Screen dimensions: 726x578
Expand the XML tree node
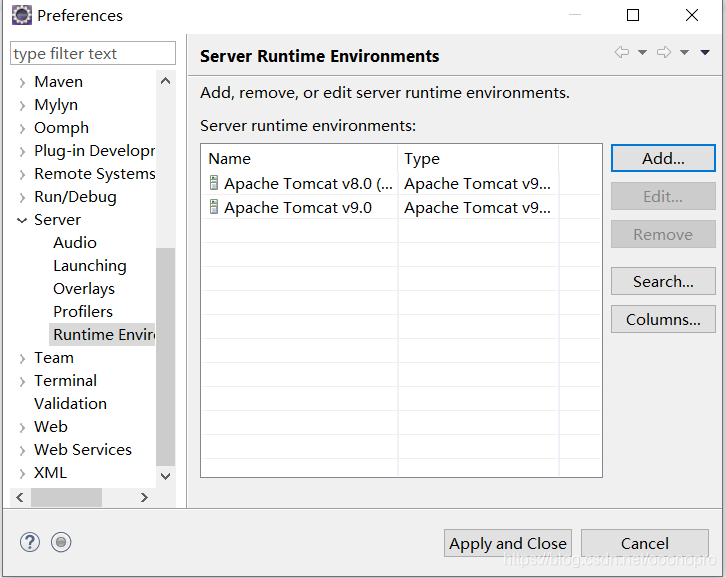click(x=22, y=473)
